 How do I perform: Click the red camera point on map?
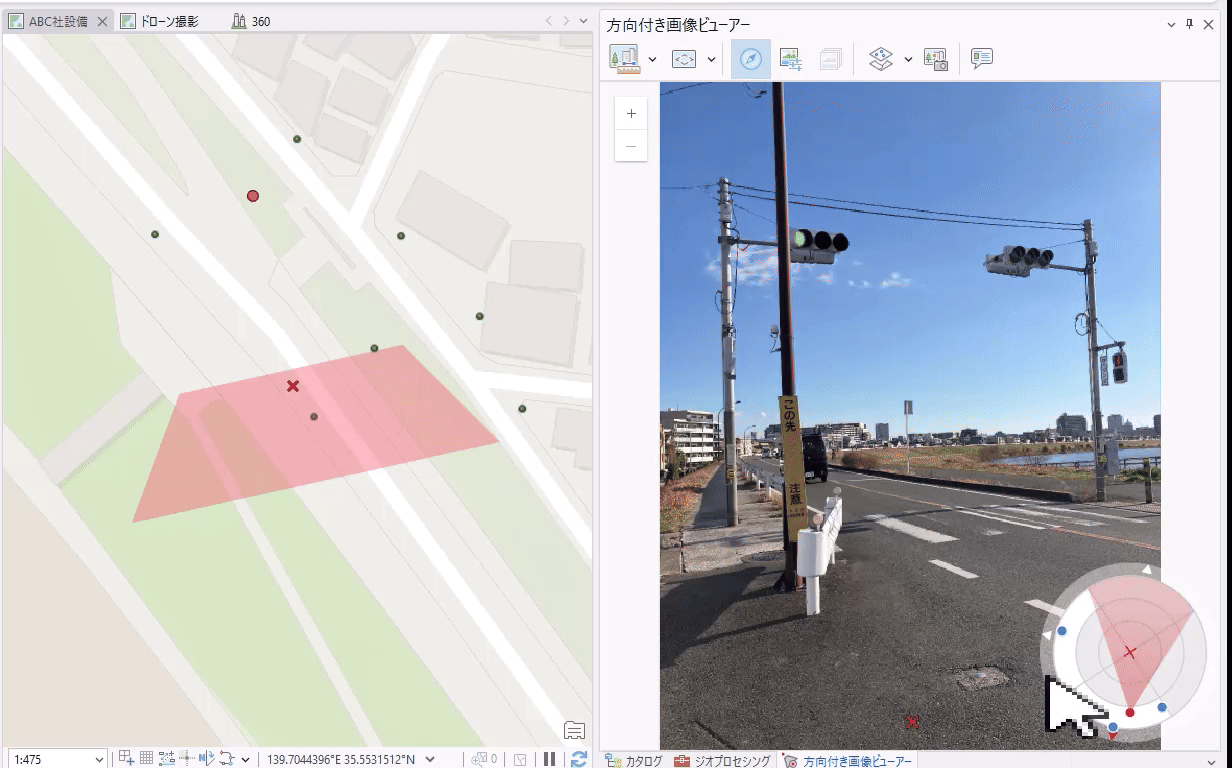click(x=253, y=196)
